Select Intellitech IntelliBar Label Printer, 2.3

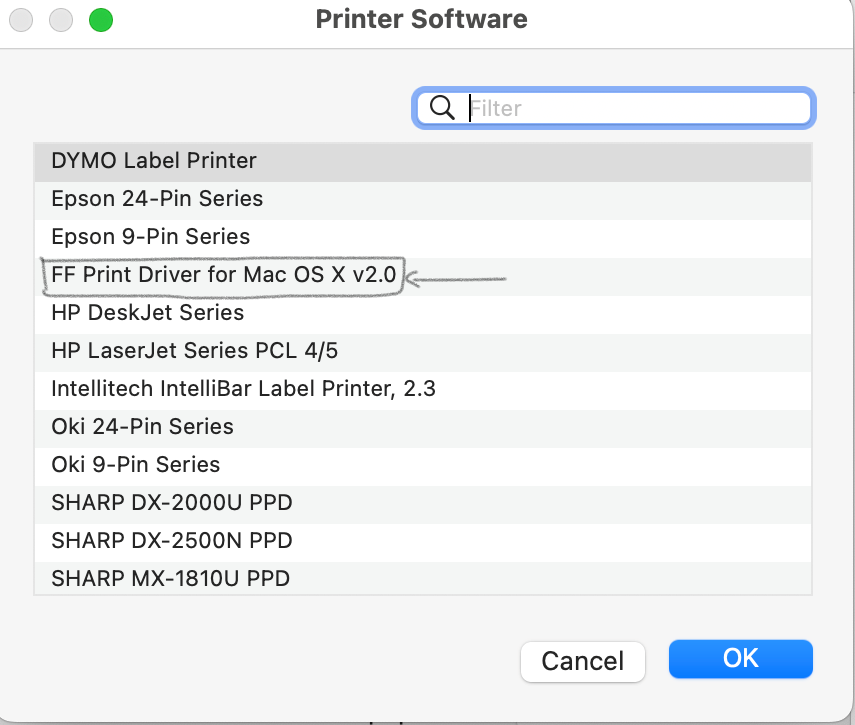(x=243, y=388)
